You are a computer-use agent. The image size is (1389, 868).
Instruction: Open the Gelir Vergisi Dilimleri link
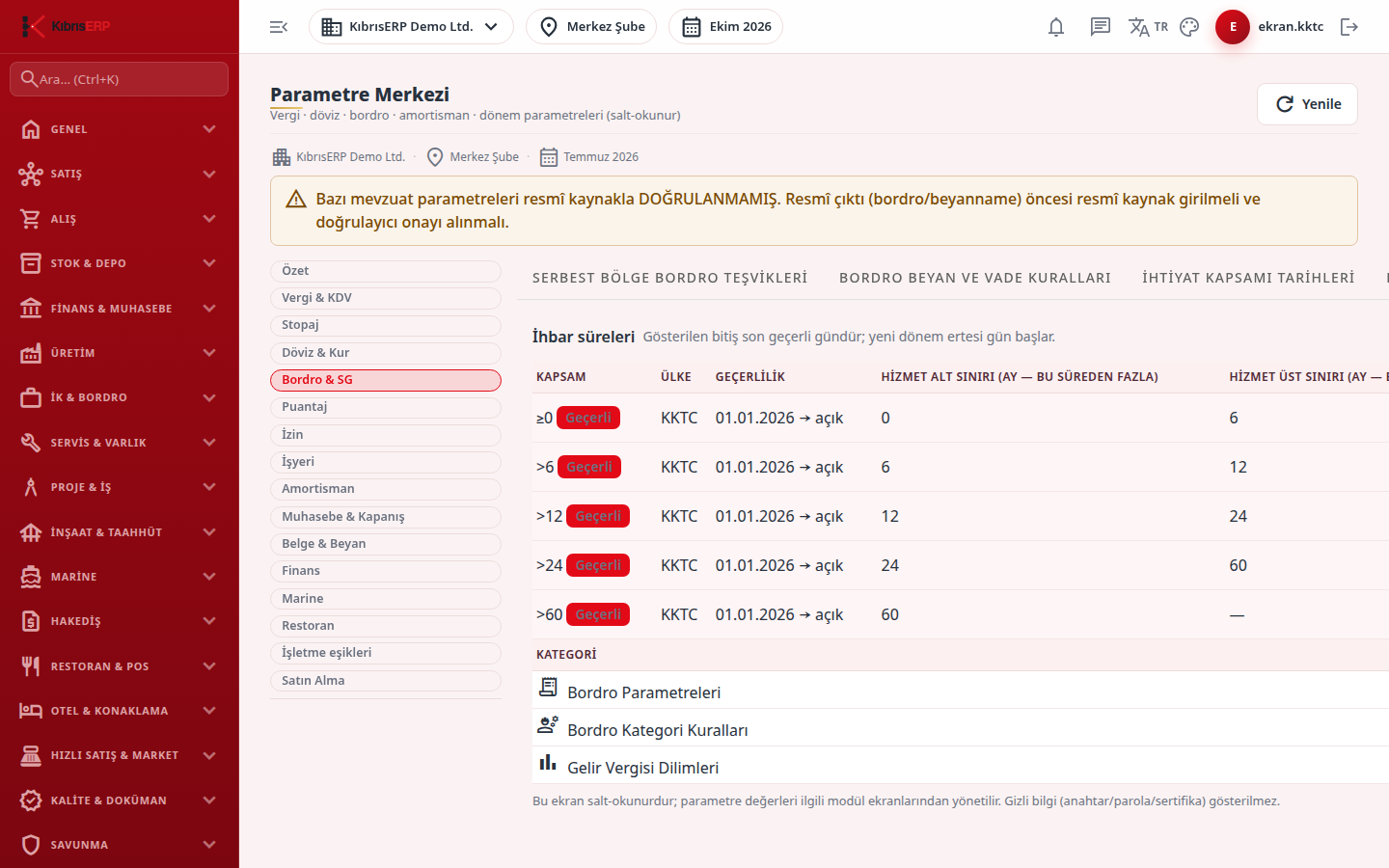pos(642,768)
